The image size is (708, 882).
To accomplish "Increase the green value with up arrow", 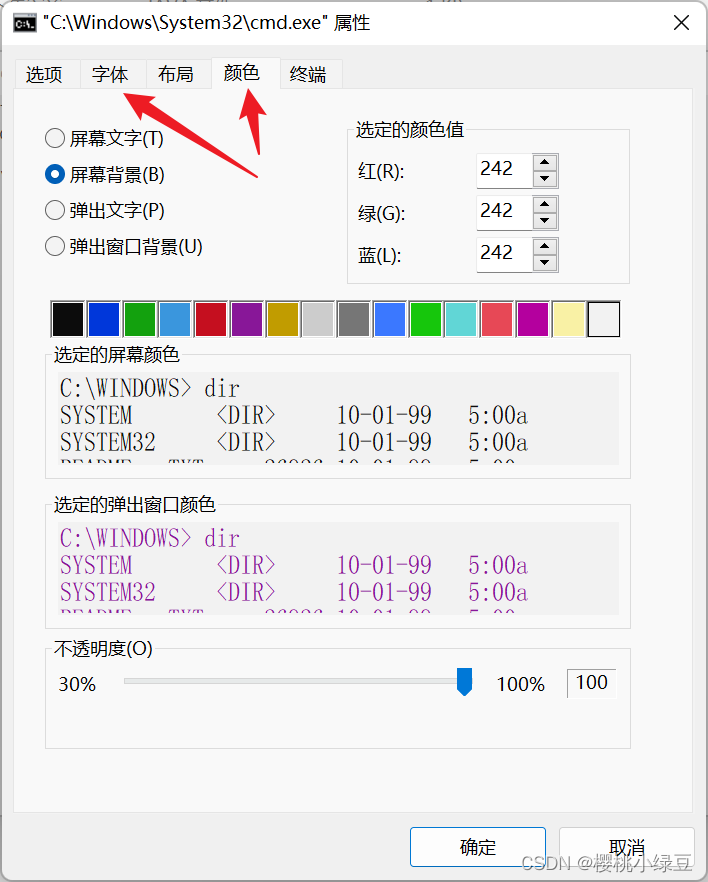I will [x=544, y=205].
